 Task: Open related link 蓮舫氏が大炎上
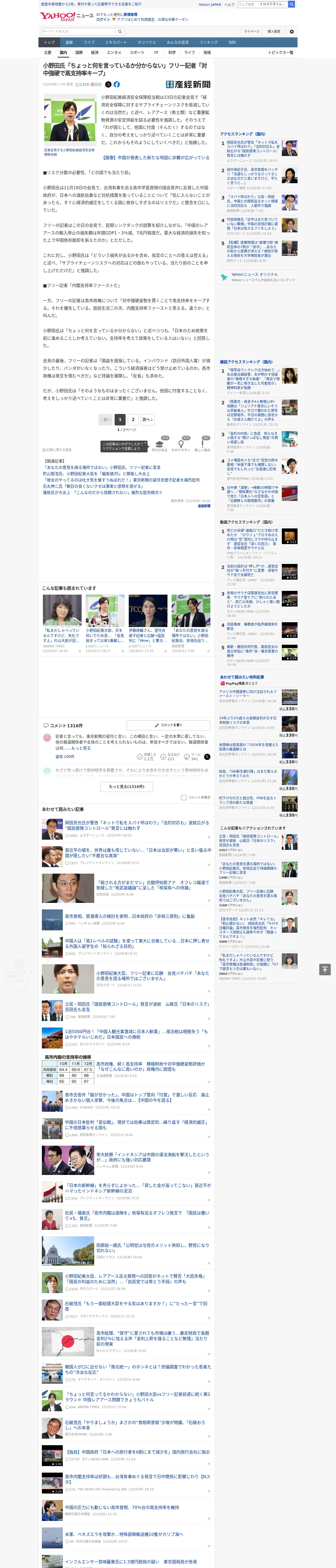tap(102, 492)
